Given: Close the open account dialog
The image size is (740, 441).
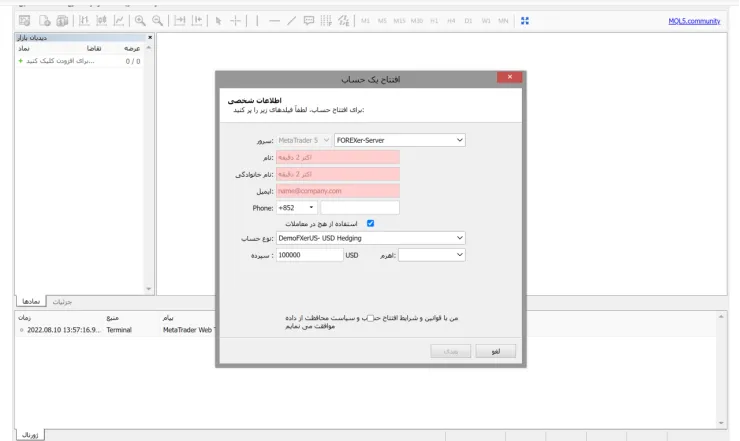Looking at the screenshot, I should pos(509,77).
